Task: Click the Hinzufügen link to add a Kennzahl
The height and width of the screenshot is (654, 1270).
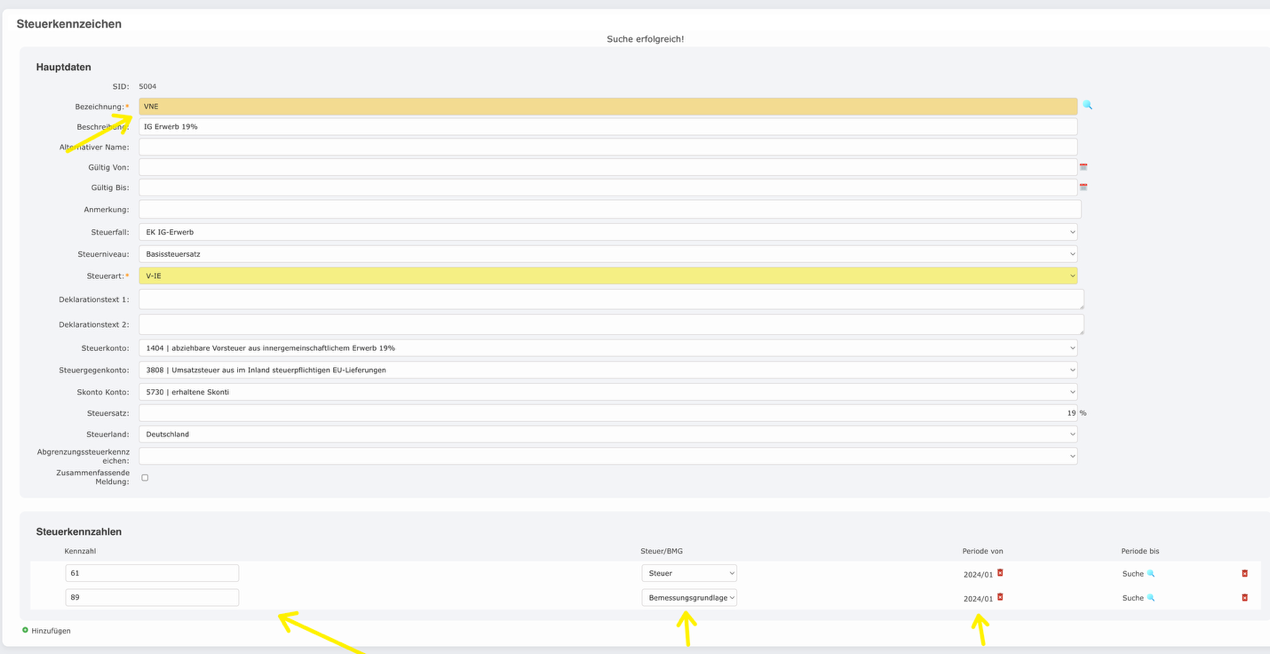Action: (50, 631)
